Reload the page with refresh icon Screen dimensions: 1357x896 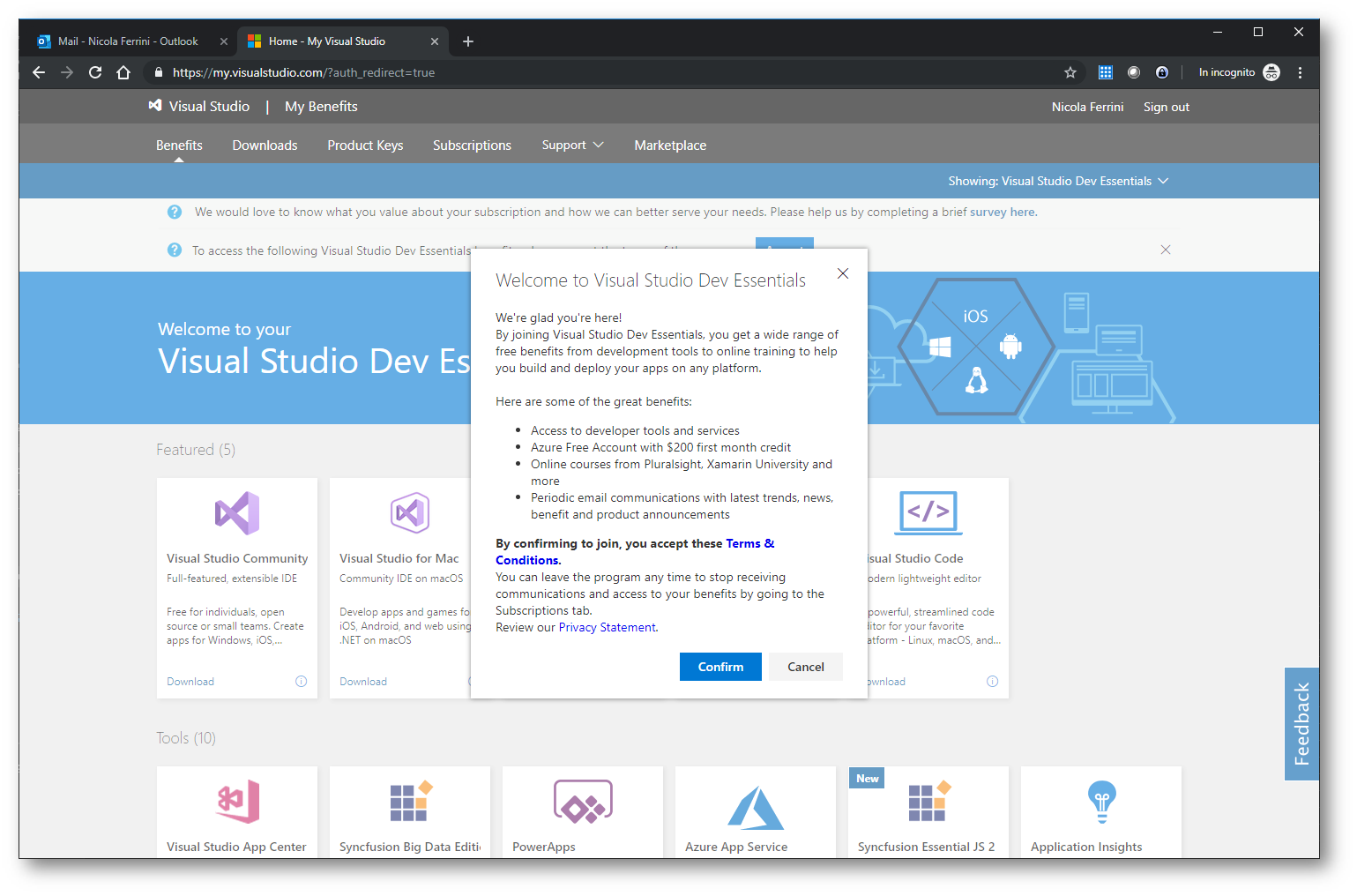tap(95, 72)
